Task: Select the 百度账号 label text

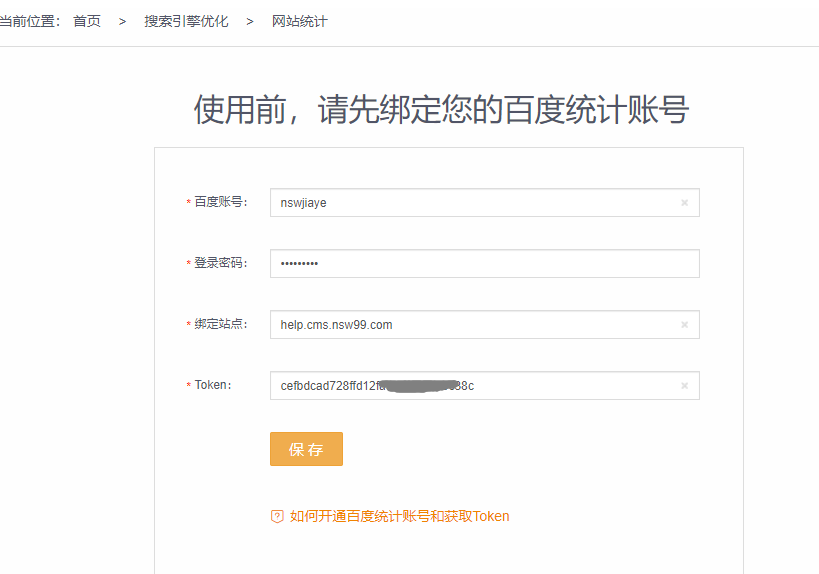Action: click(220, 202)
